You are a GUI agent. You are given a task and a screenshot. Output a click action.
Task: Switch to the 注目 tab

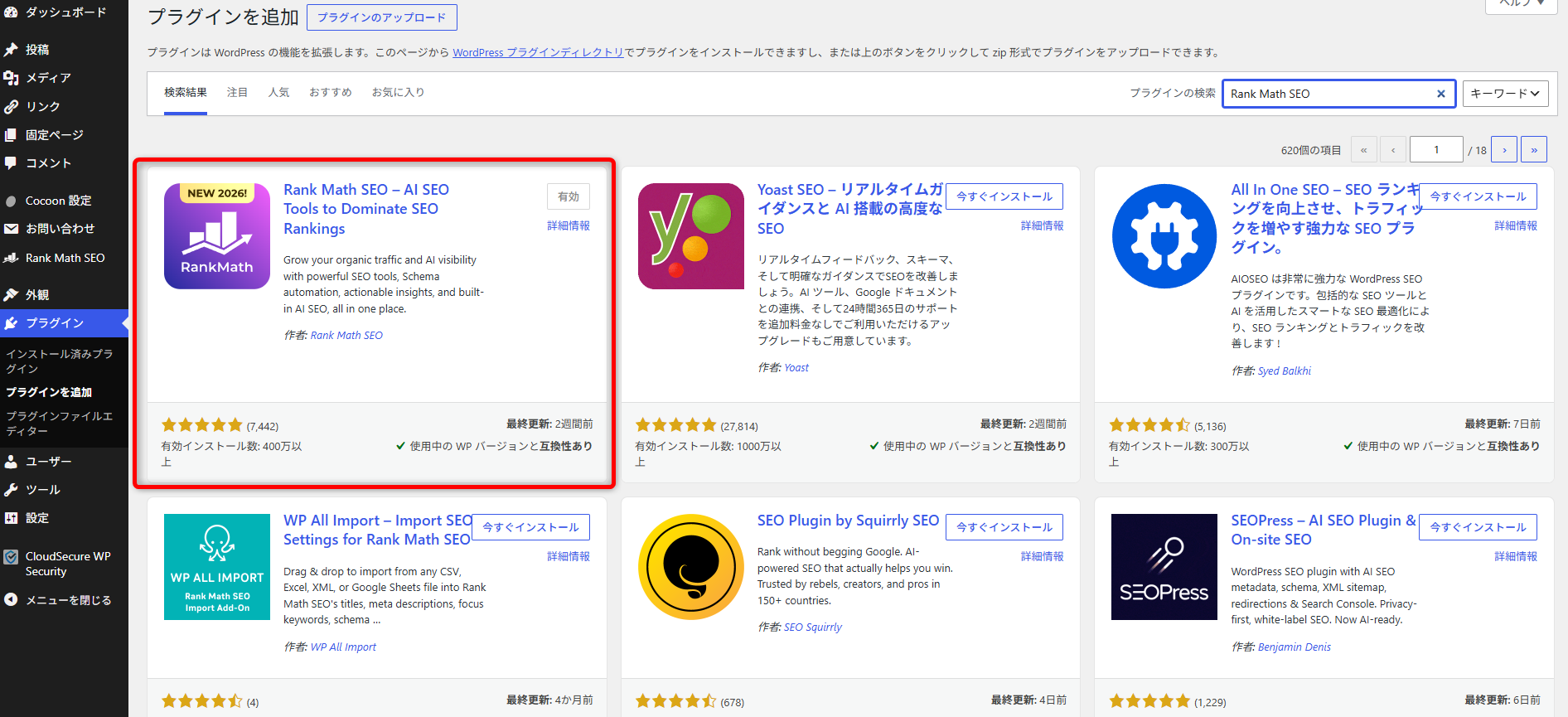238,93
